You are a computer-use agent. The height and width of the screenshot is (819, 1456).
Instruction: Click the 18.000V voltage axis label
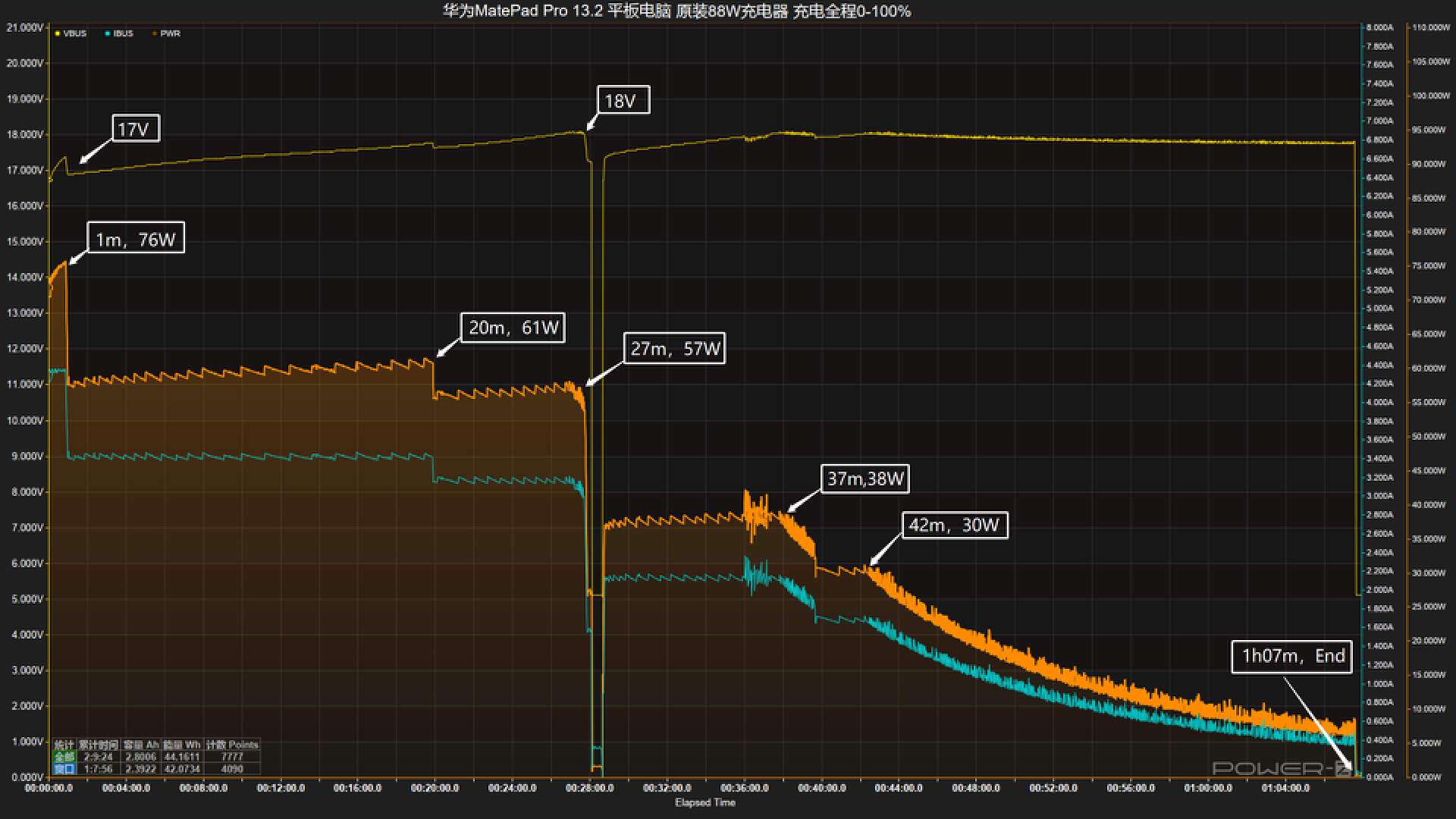coord(25,134)
